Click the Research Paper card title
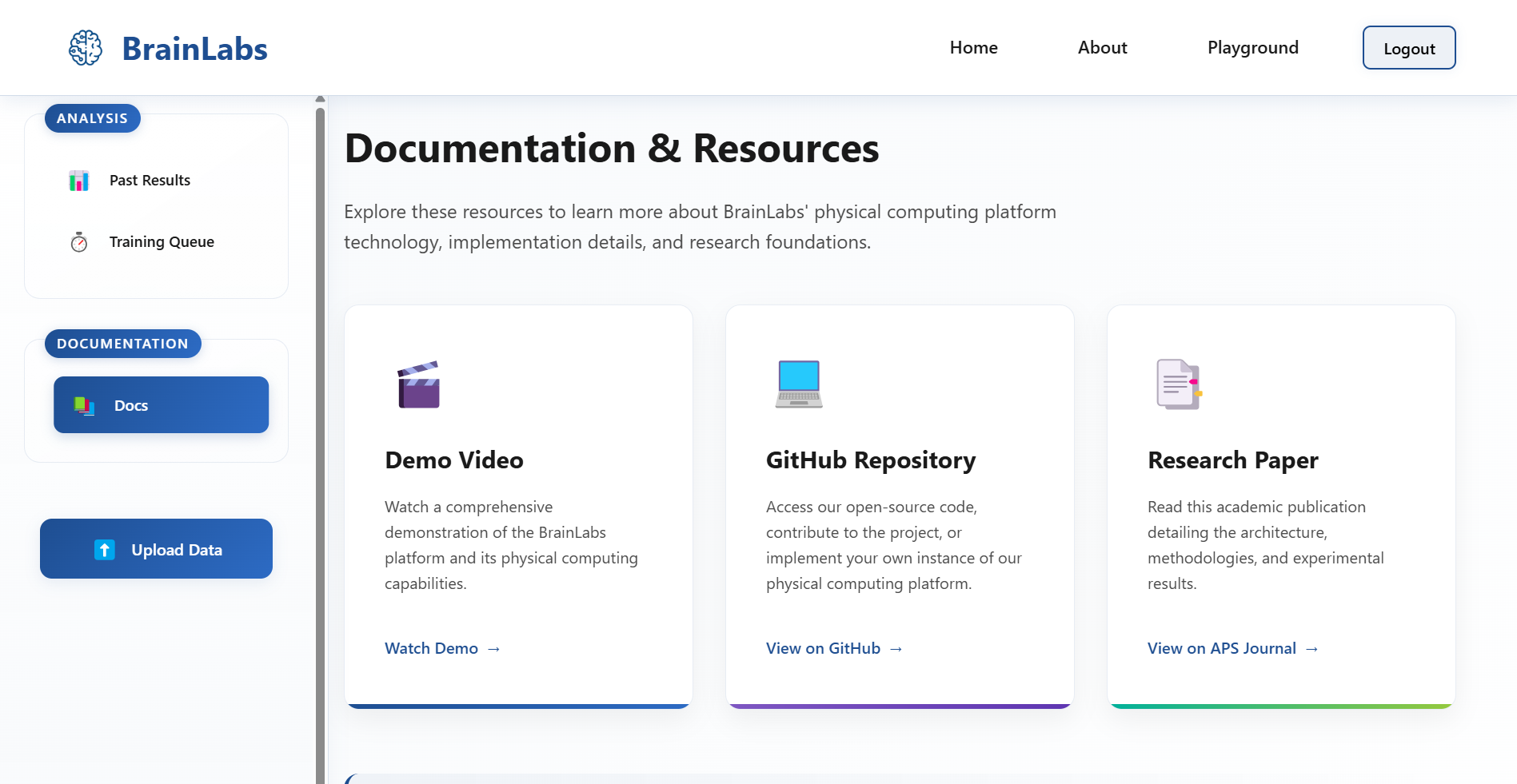This screenshot has height=784, width=1517. [1232, 460]
